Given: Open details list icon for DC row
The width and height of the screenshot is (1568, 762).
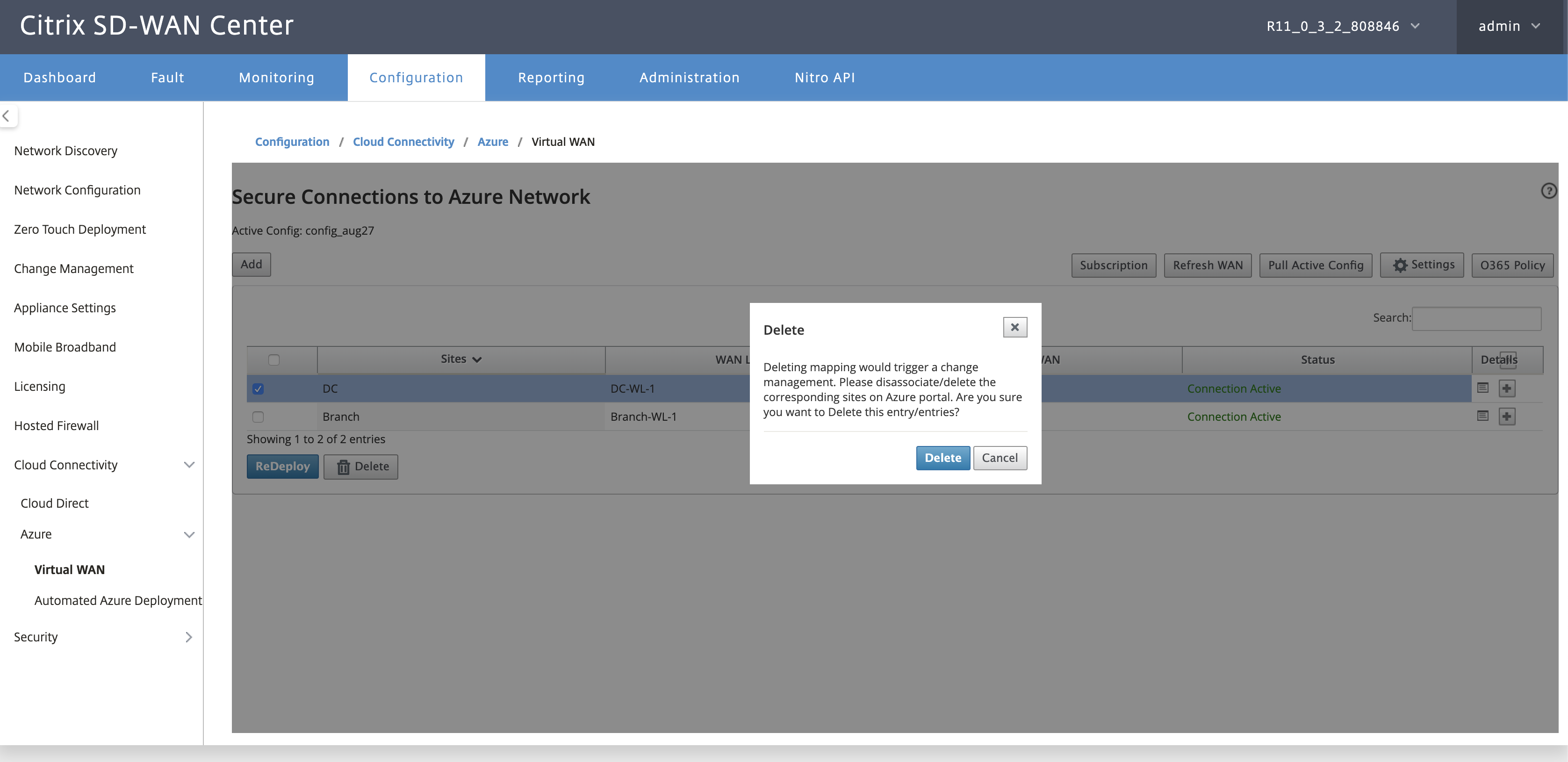Looking at the screenshot, I should point(1483,388).
